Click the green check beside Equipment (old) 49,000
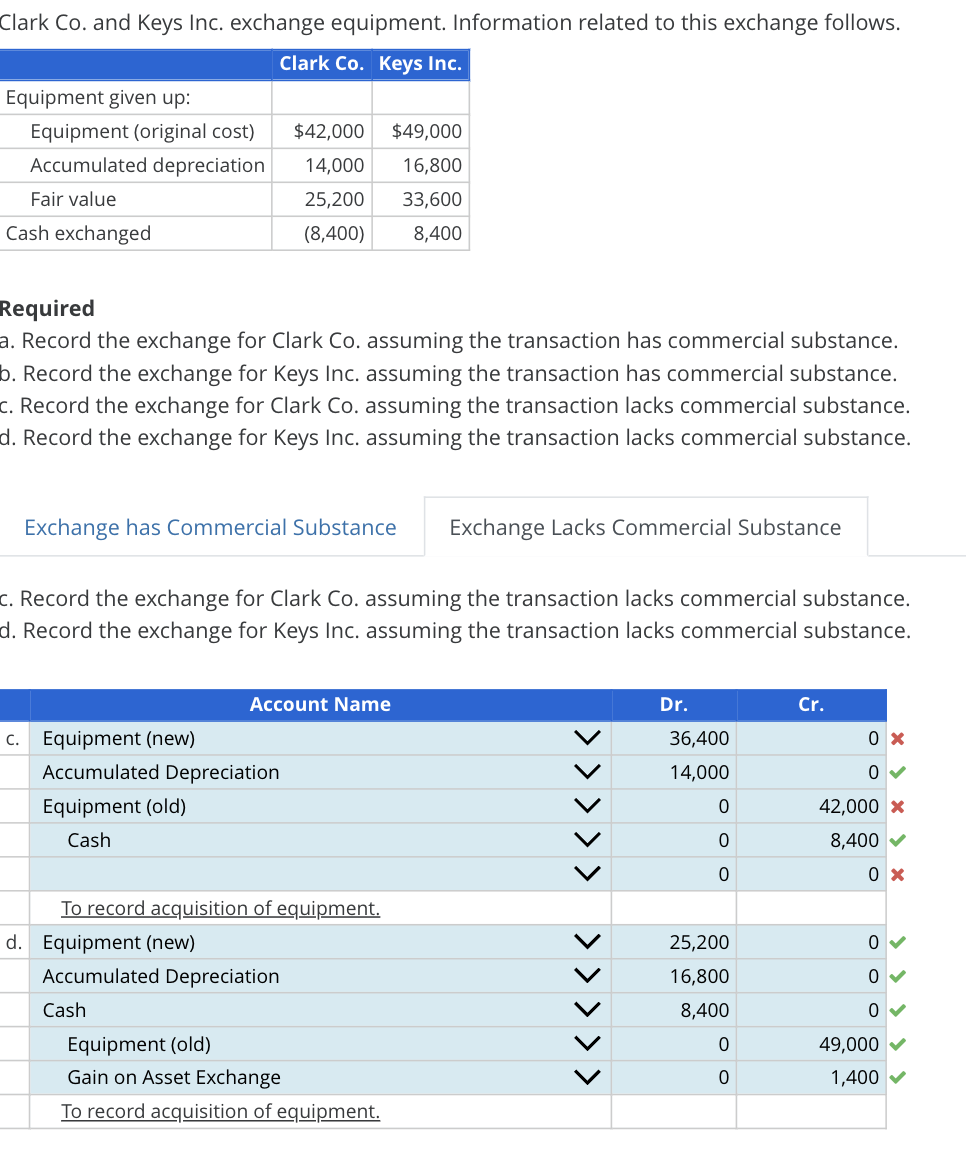 point(897,1044)
